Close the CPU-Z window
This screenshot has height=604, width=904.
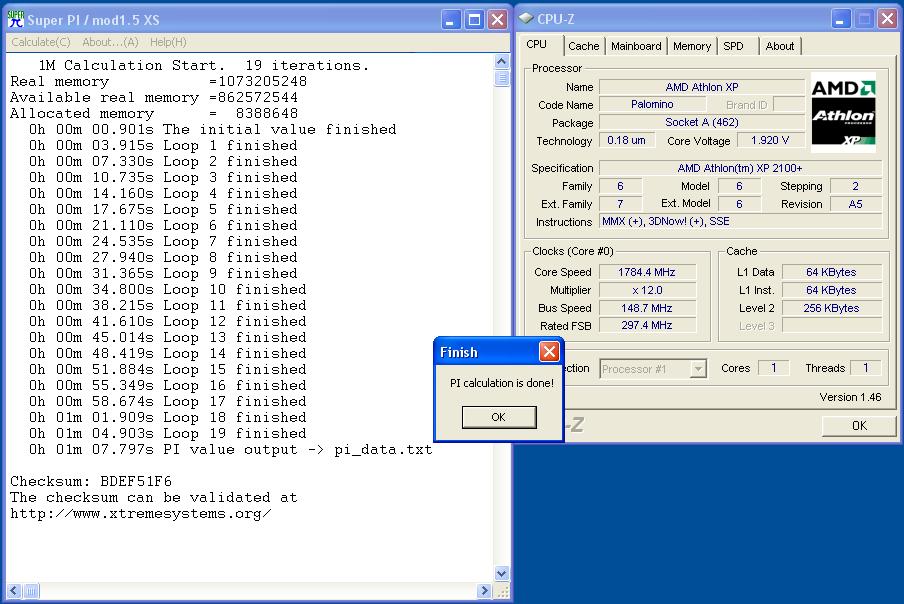tap(887, 19)
